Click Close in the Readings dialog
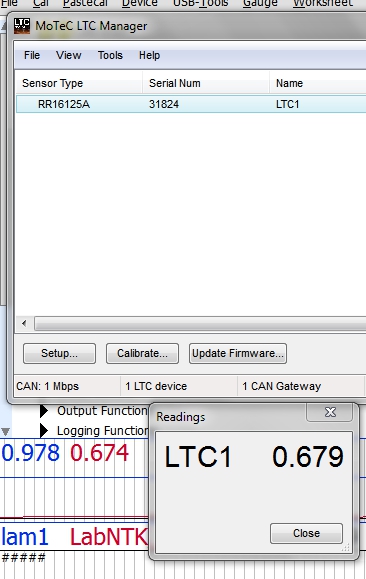This screenshot has height=579, width=366. coord(307,533)
